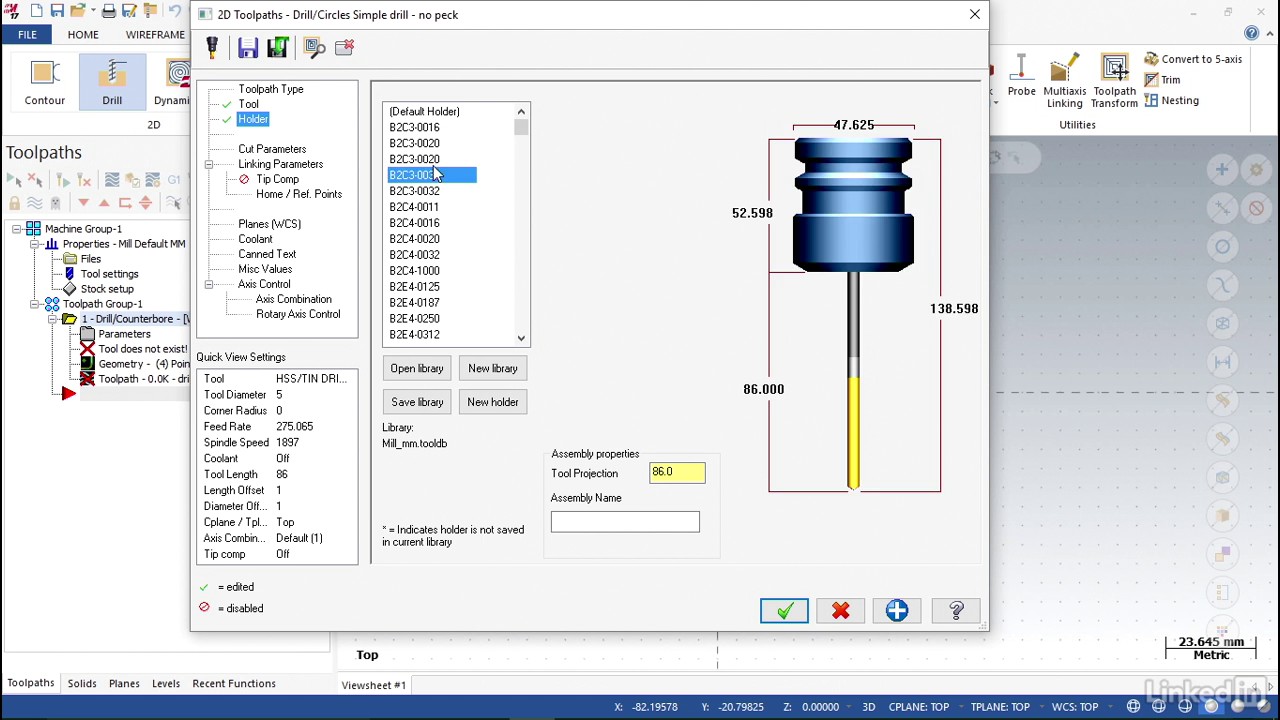Open the FILE menu tab
1280x720 pixels.
point(27,35)
